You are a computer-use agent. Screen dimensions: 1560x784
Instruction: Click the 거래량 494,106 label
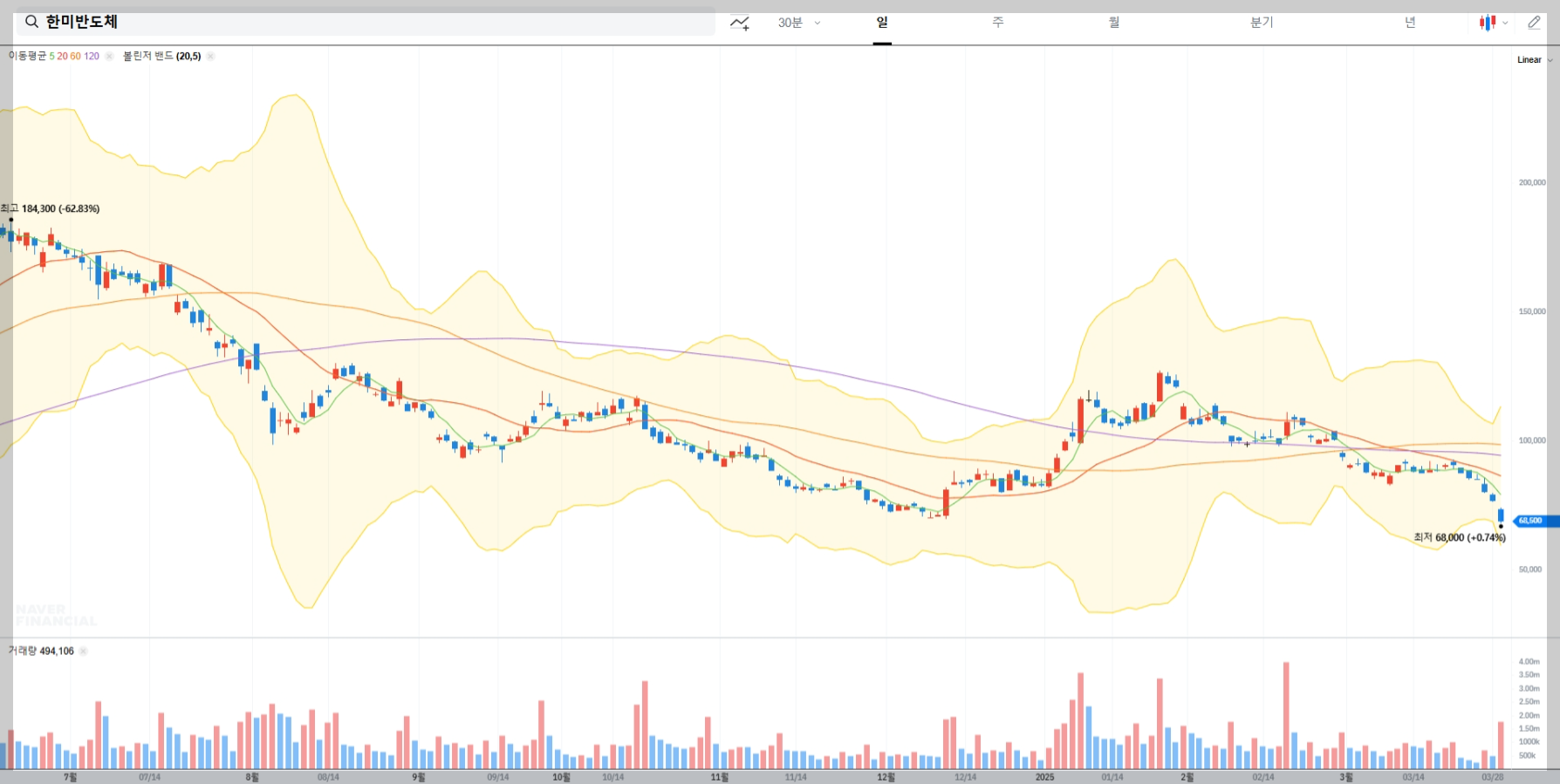coord(41,651)
